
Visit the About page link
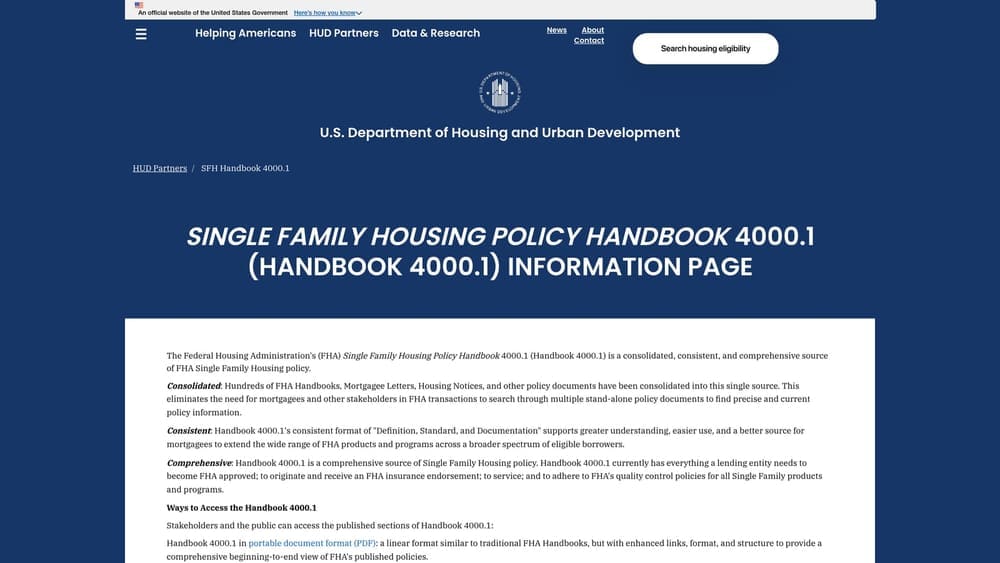point(592,30)
